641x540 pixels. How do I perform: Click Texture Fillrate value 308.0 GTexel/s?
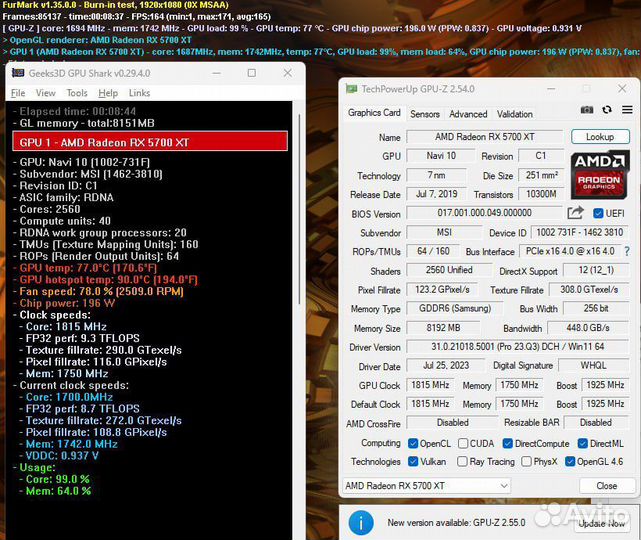click(x=589, y=289)
